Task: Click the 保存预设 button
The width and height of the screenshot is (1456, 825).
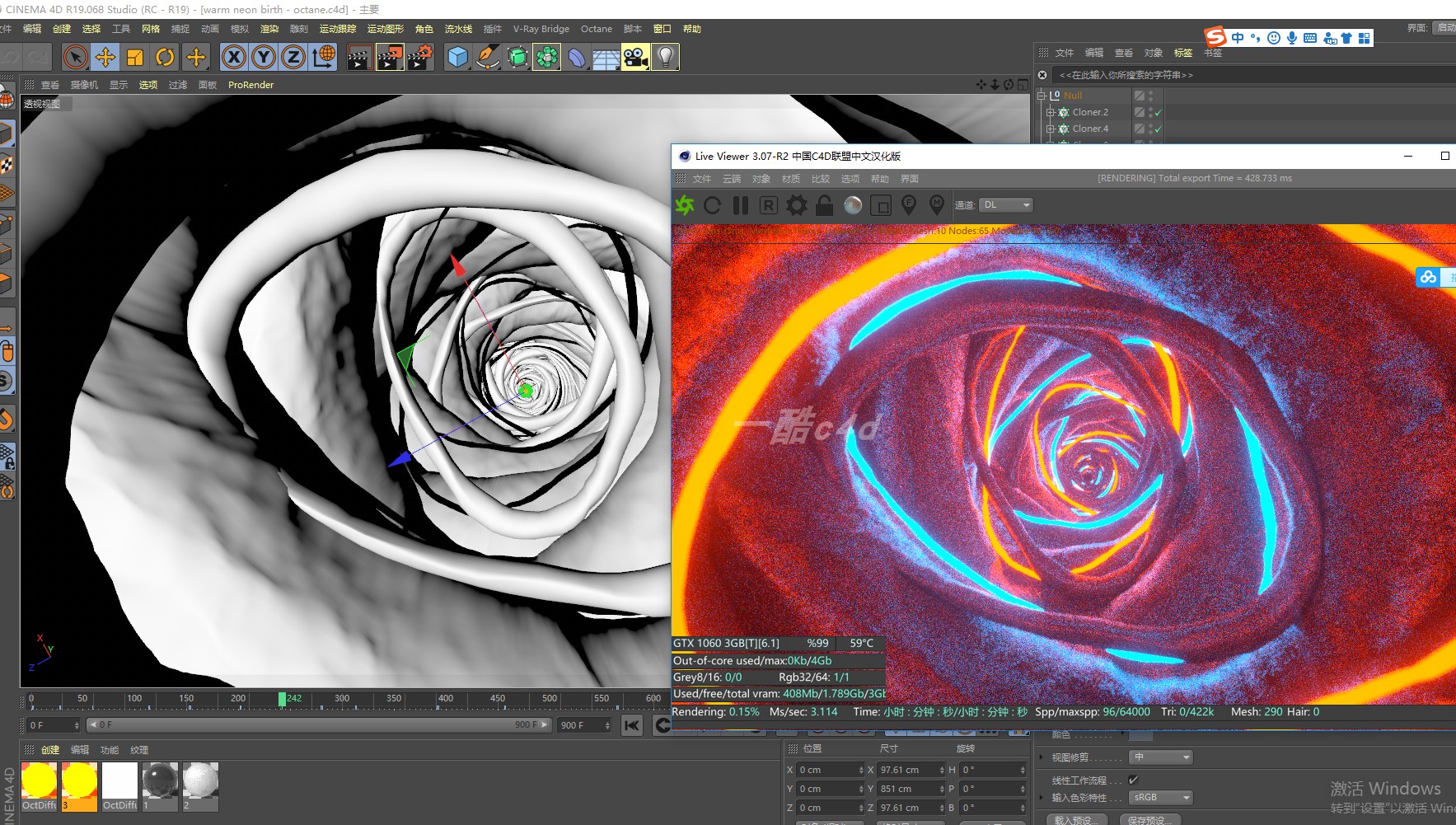Action: tap(1151, 819)
